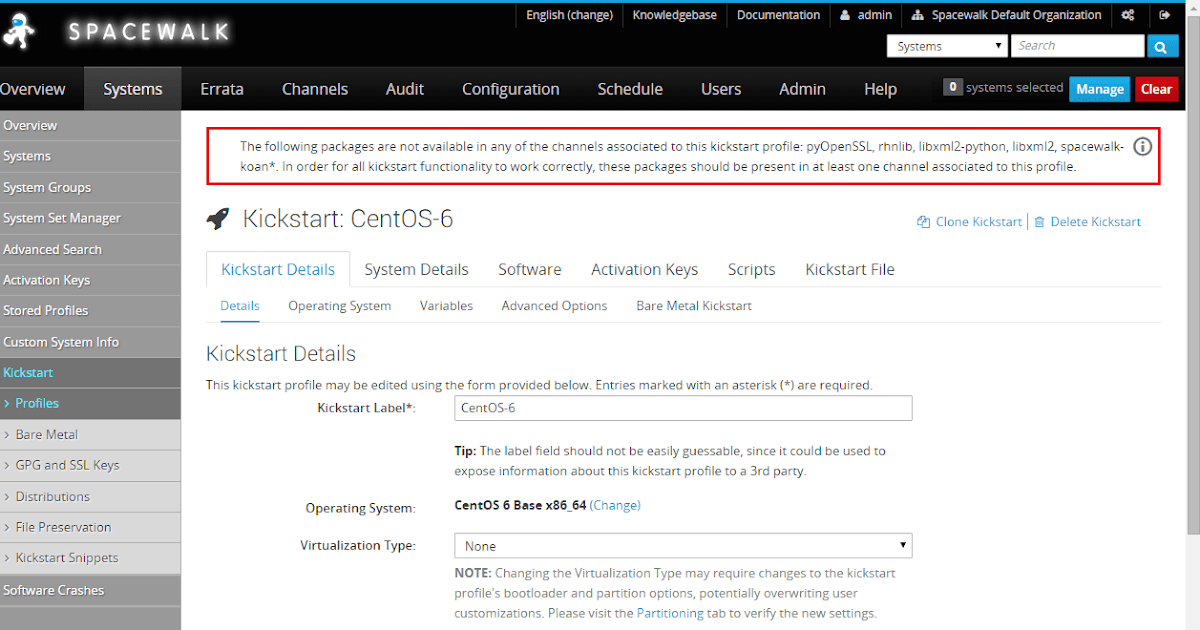Select the Operating System sub-tab
The width and height of the screenshot is (1200, 630).
pyautogui.click(x=340, y=305)
